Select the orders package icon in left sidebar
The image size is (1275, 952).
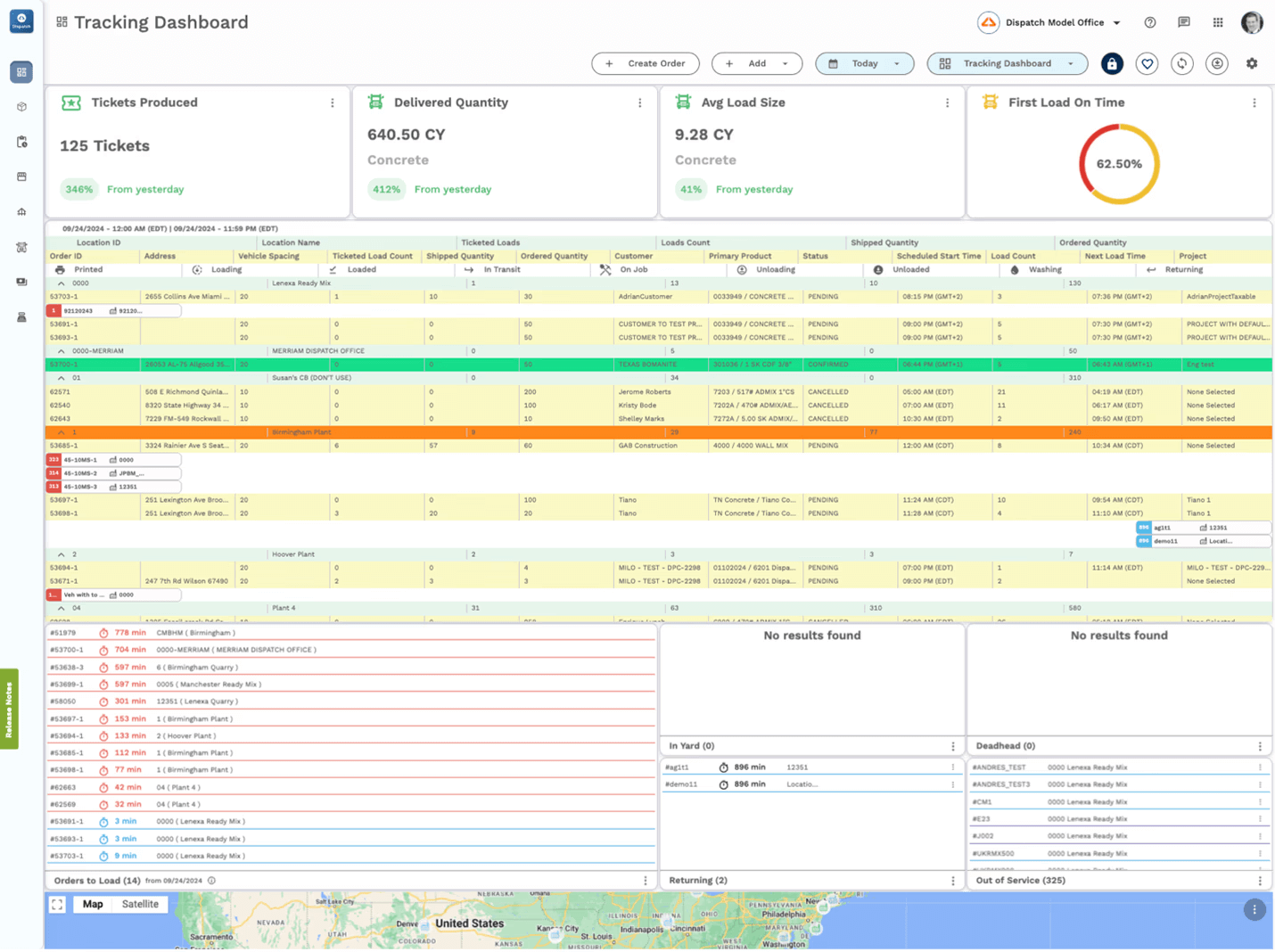[21, 106]
